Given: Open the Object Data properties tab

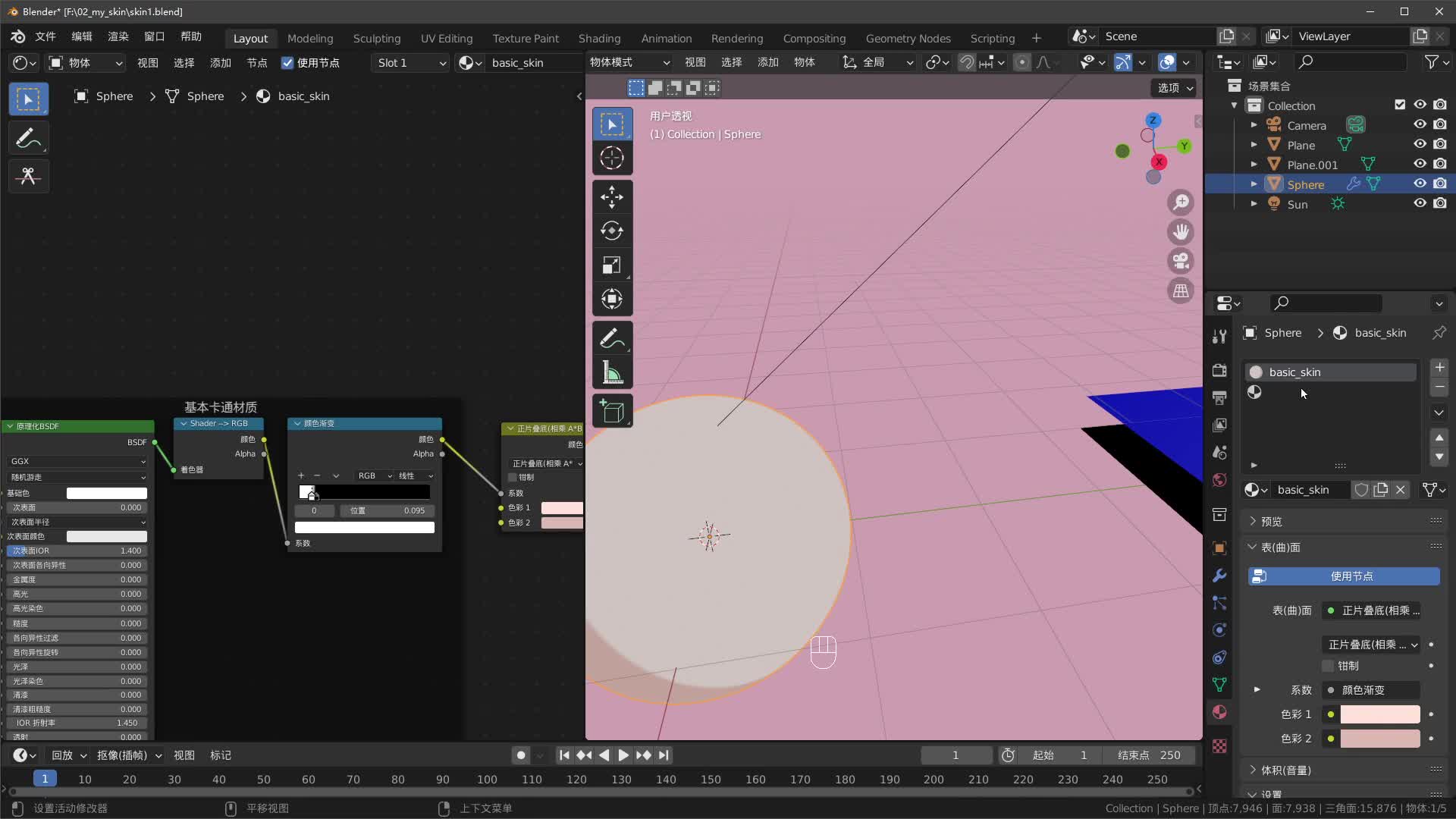Looking at the screenshot, I should pyautogui.click(x=1219, y=685).
